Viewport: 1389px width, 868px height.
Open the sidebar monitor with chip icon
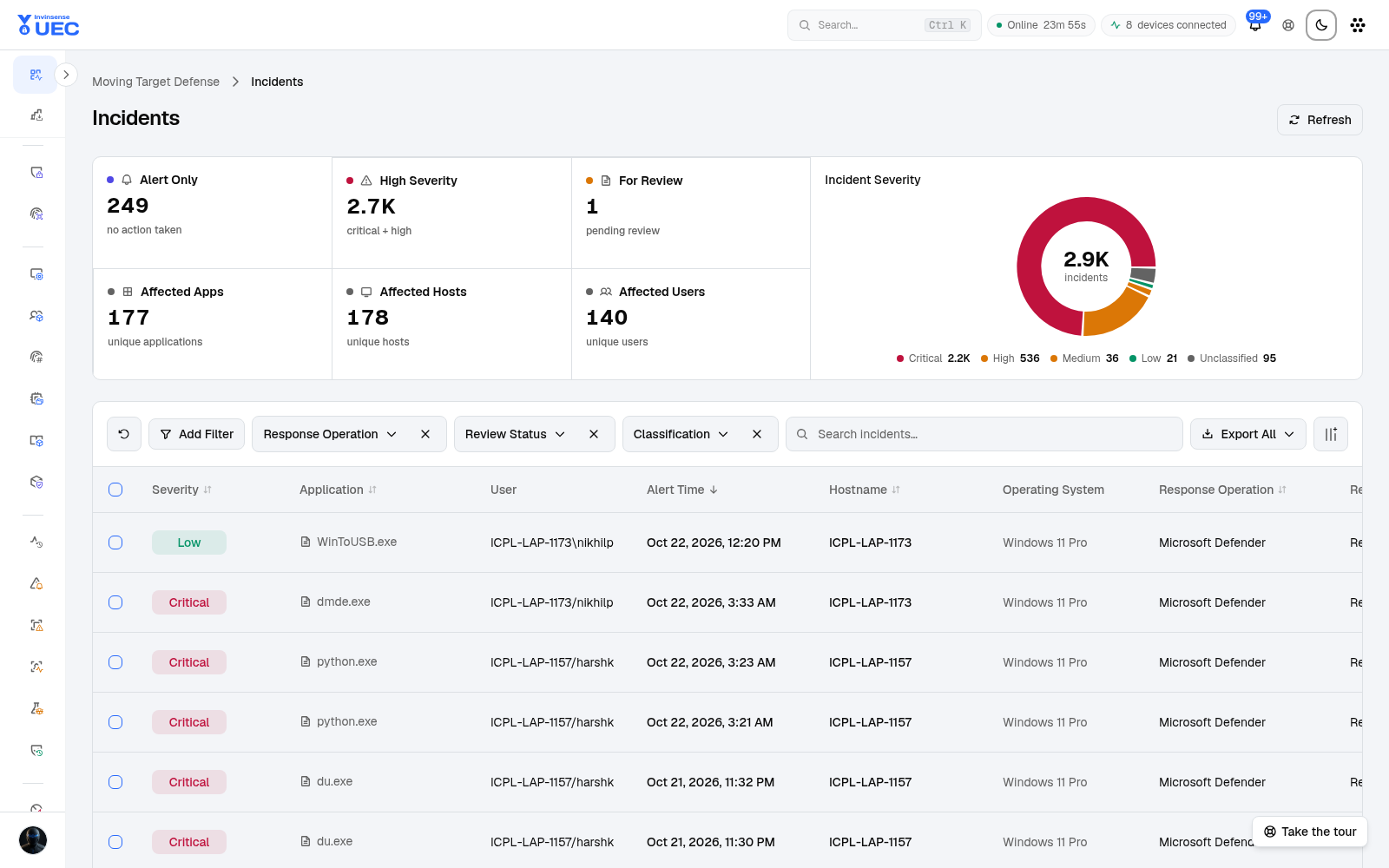tap(36, 274)
